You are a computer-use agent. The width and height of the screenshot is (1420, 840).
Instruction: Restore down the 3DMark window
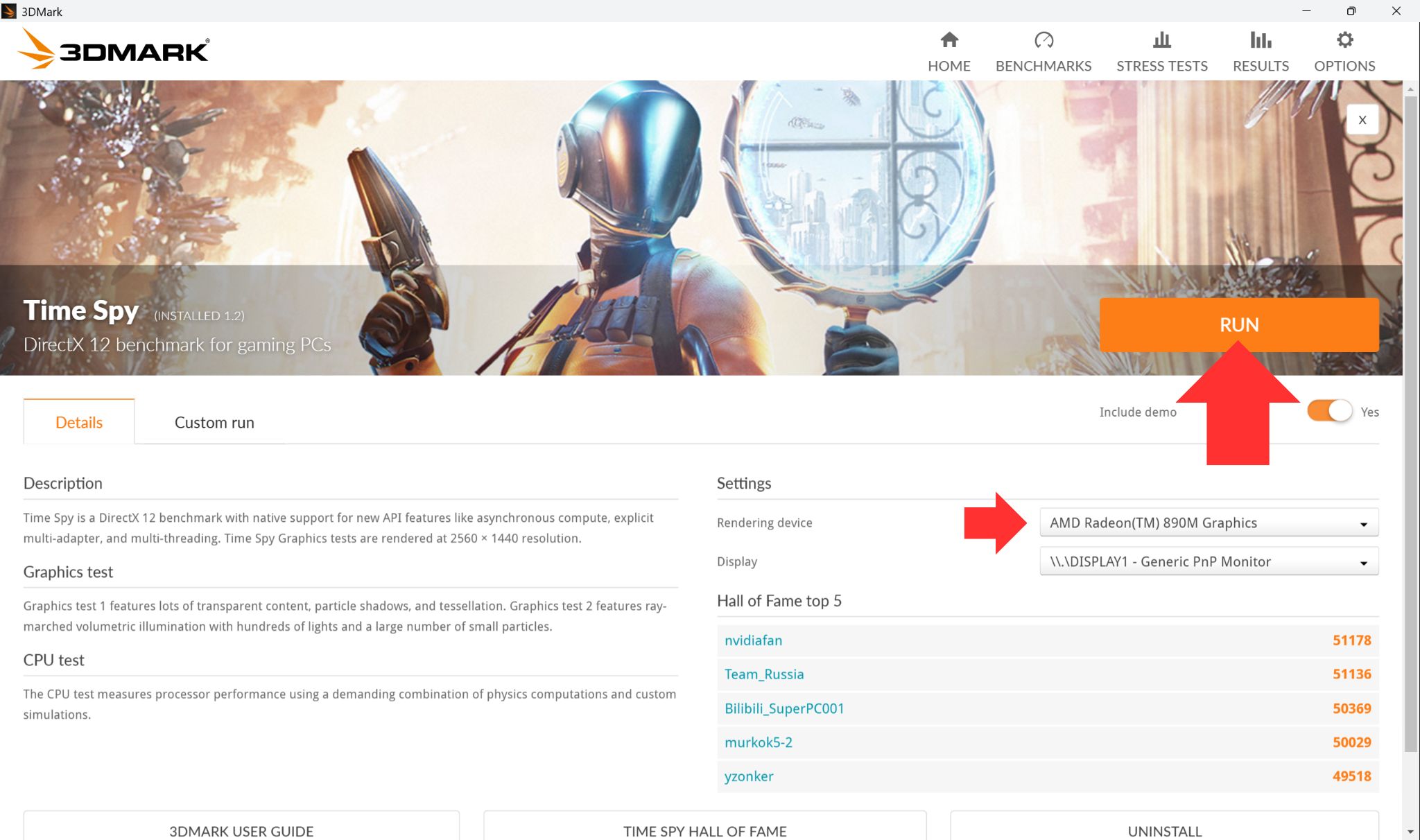coord(1351,11)
